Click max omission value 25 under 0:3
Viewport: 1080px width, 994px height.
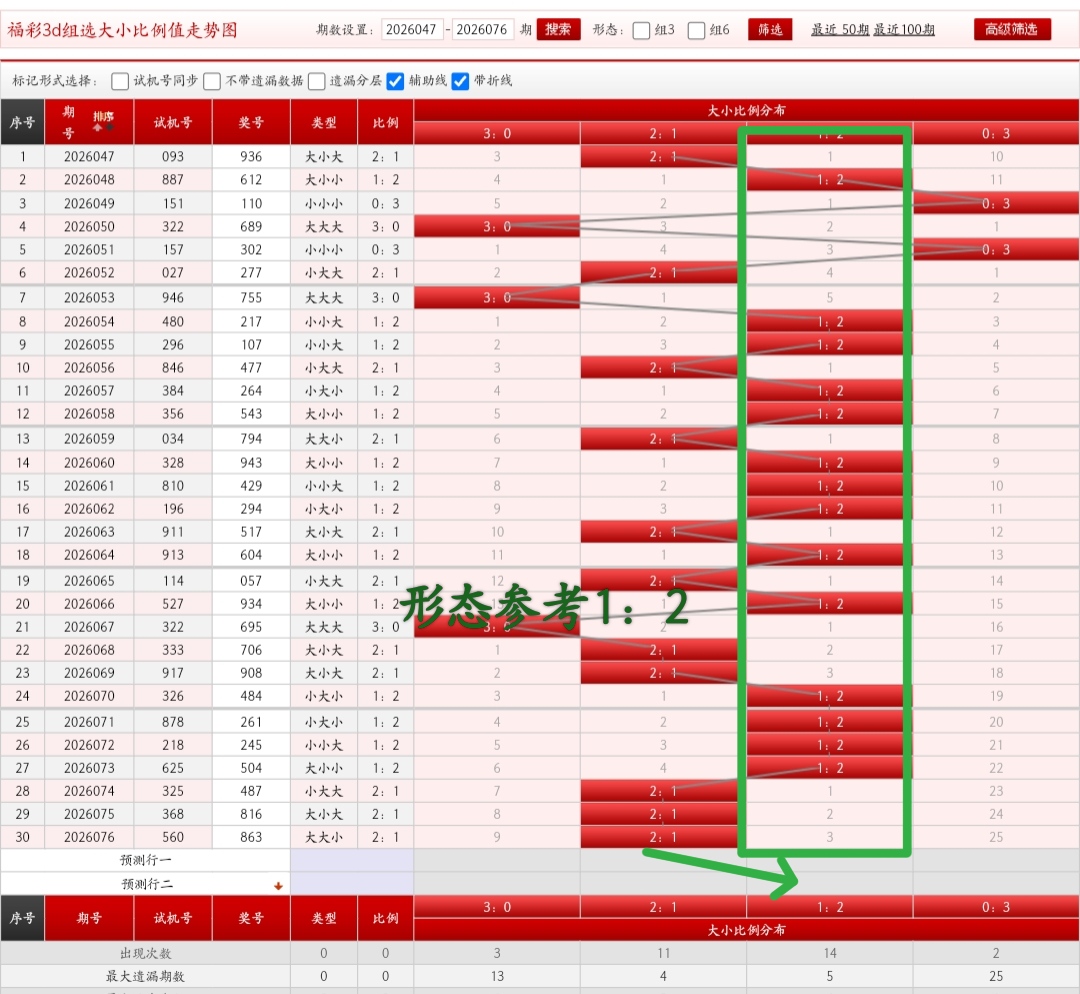pos(996,976)
